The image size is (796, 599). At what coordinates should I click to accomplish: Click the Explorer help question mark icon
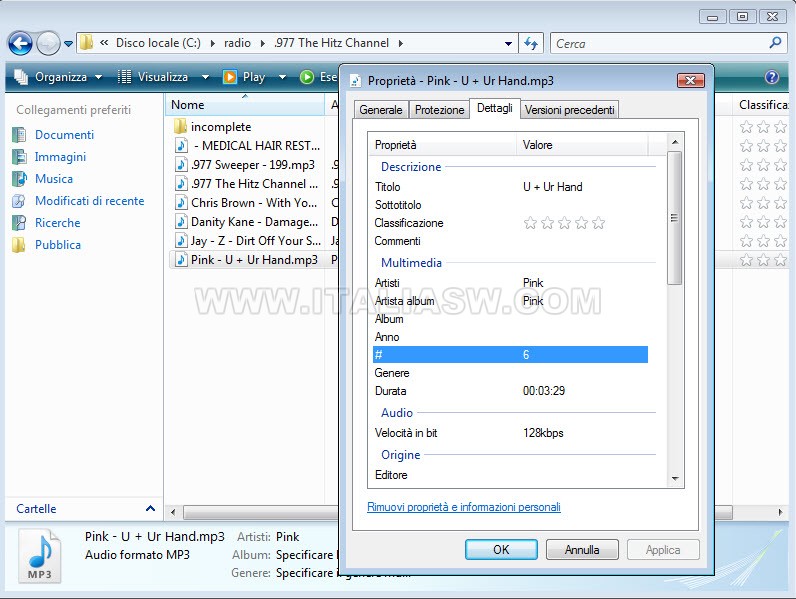(x=772, y=77)
